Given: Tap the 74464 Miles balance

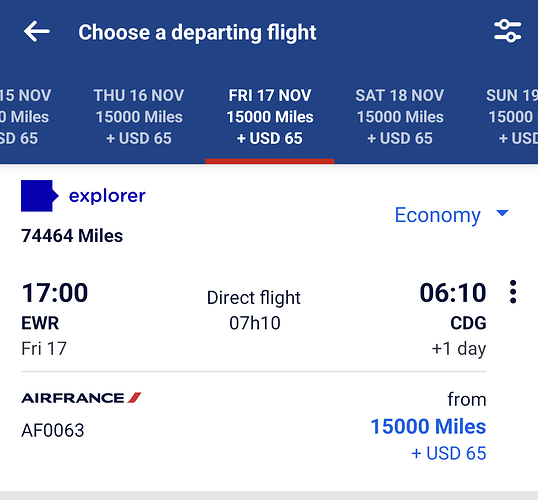Looking at the screenshot, I should tap(72, 236).
